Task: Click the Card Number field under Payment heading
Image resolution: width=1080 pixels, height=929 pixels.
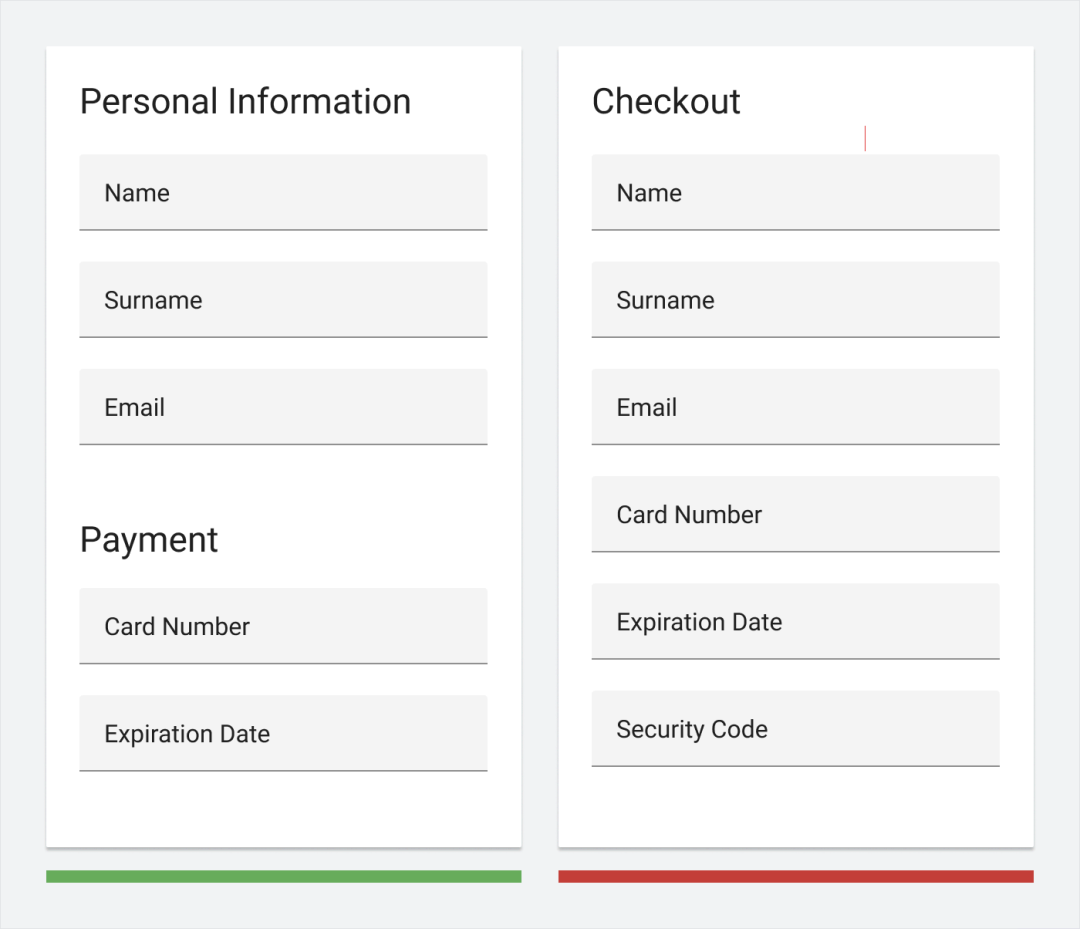Action: [283, 626]
